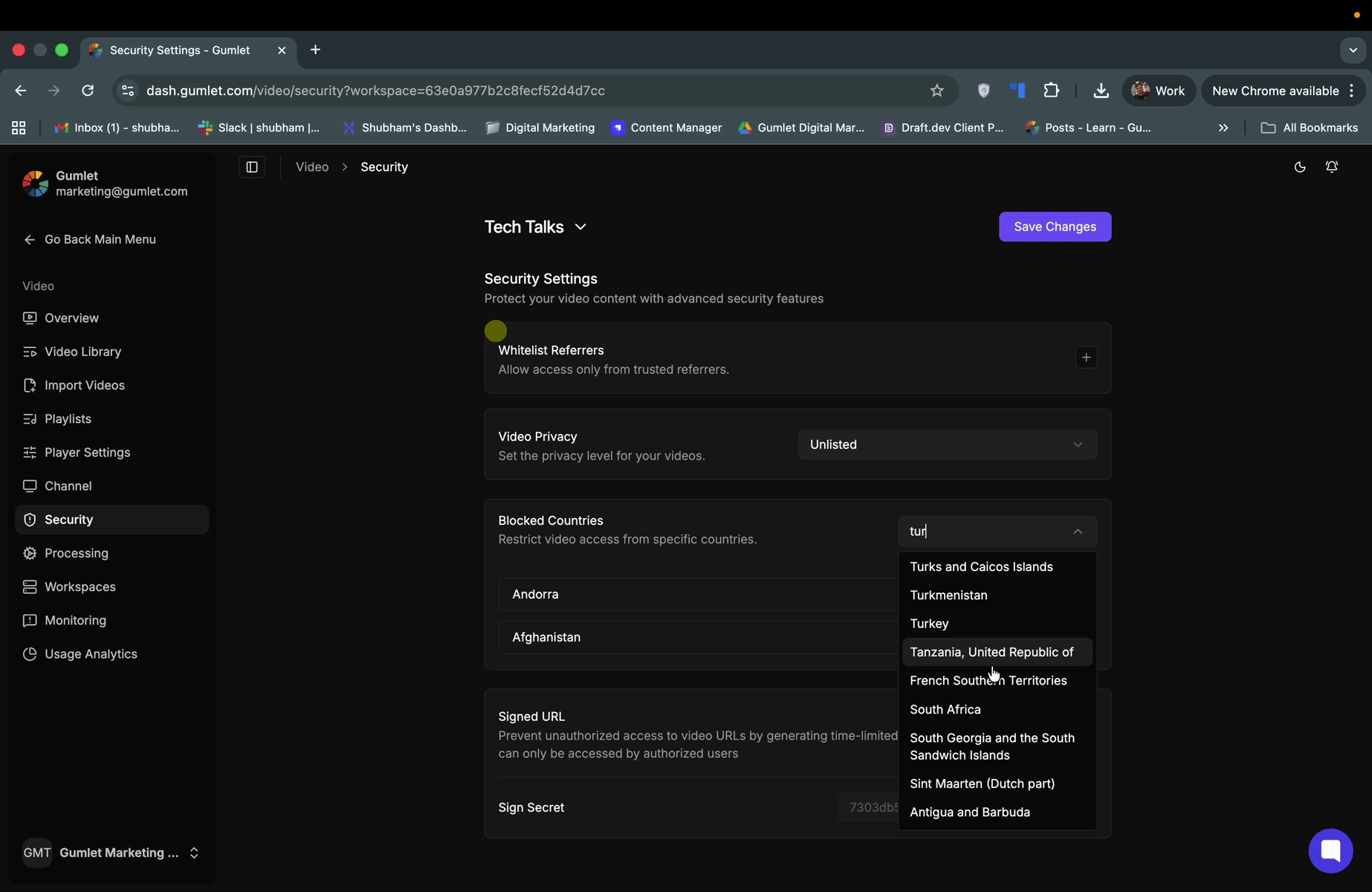Select Turkey from the country list
1372x892 pixels.
tap(929, 624)
